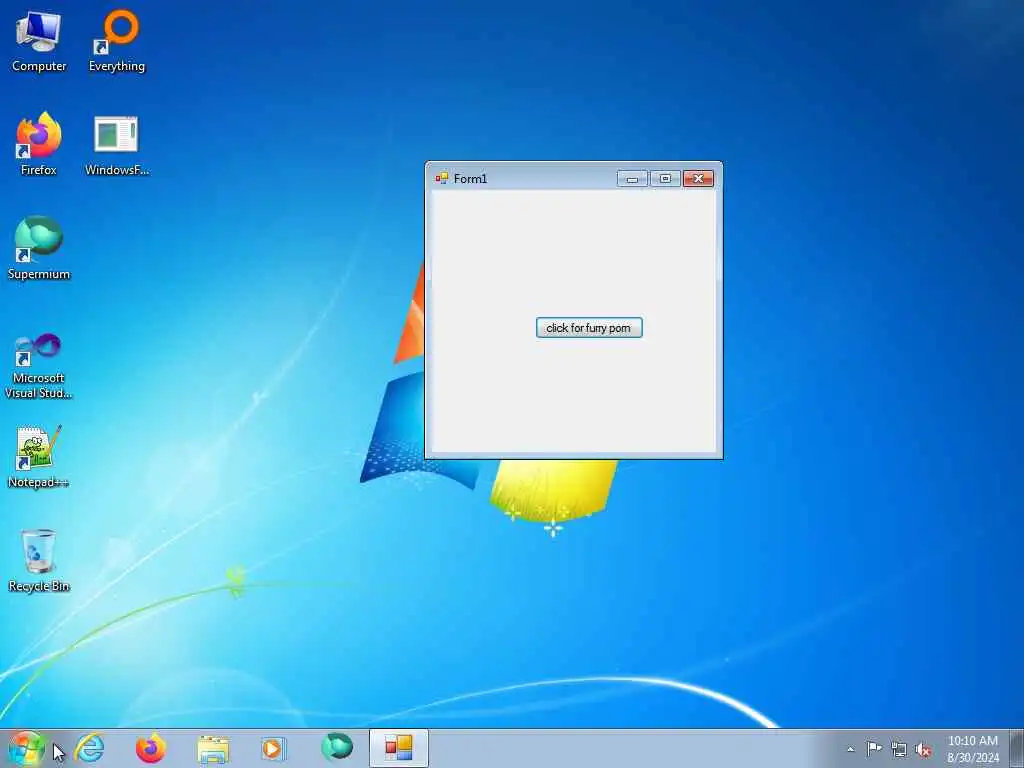Screen dimensions: 1024x768
Task: Minimize the Form1 window
Action: (x=632, y=178)
